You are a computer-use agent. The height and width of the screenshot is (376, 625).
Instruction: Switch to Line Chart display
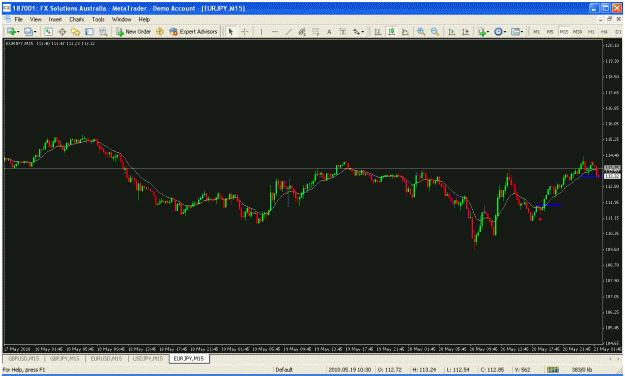click(x=405, y=31)
